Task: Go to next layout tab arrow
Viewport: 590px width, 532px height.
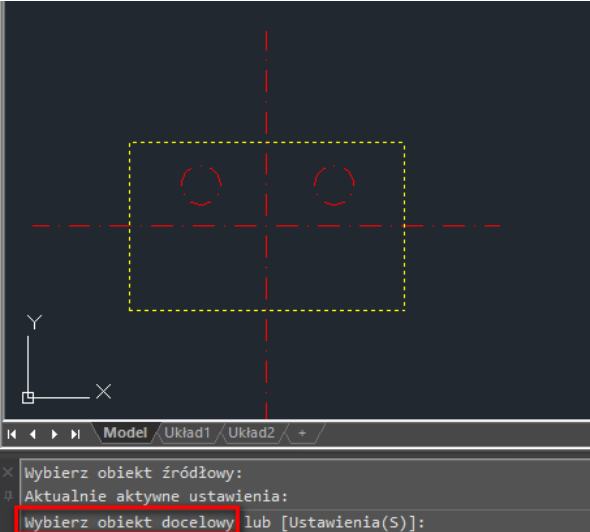Action: pyautogui.click(x=55, y=434)
